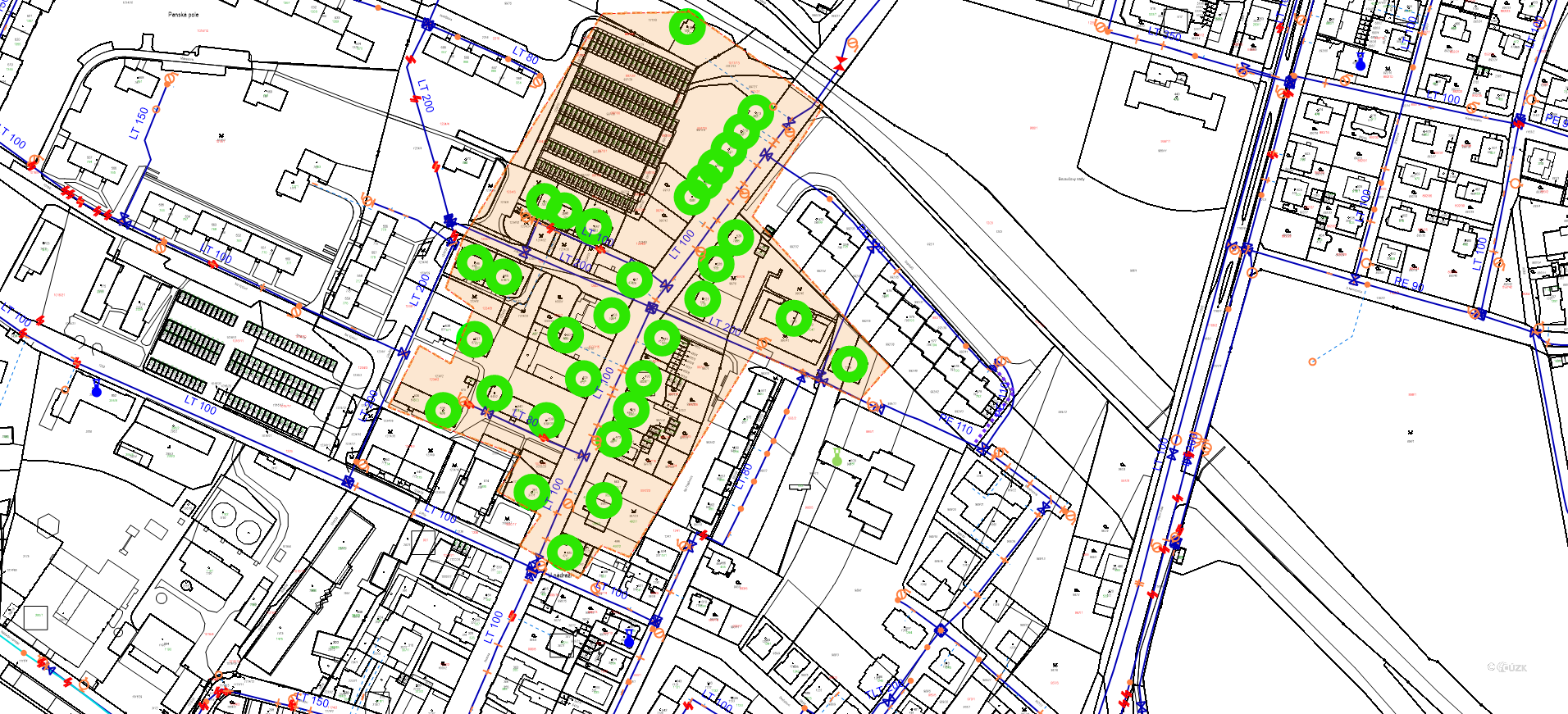Select the "PE 90" pipe label
The width and height of the screenshot is (1568, 714).
[x=1410, y=284]
